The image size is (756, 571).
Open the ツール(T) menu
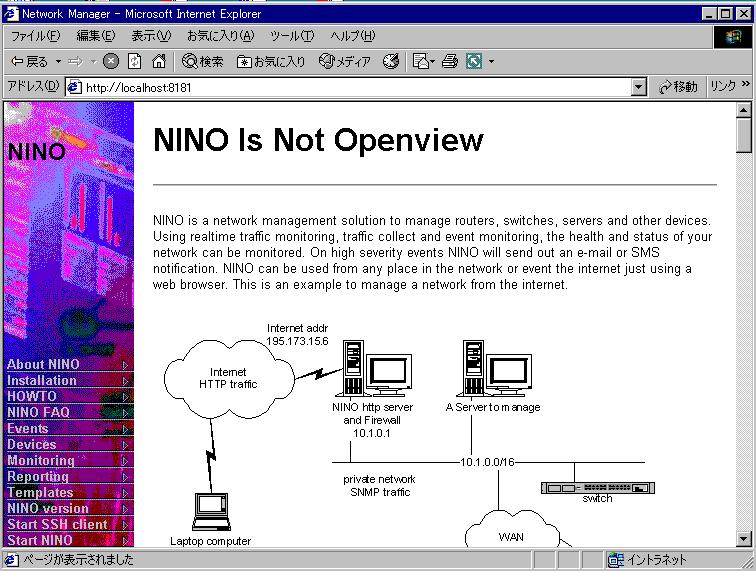pyautogui.click(x=291, y=36)
